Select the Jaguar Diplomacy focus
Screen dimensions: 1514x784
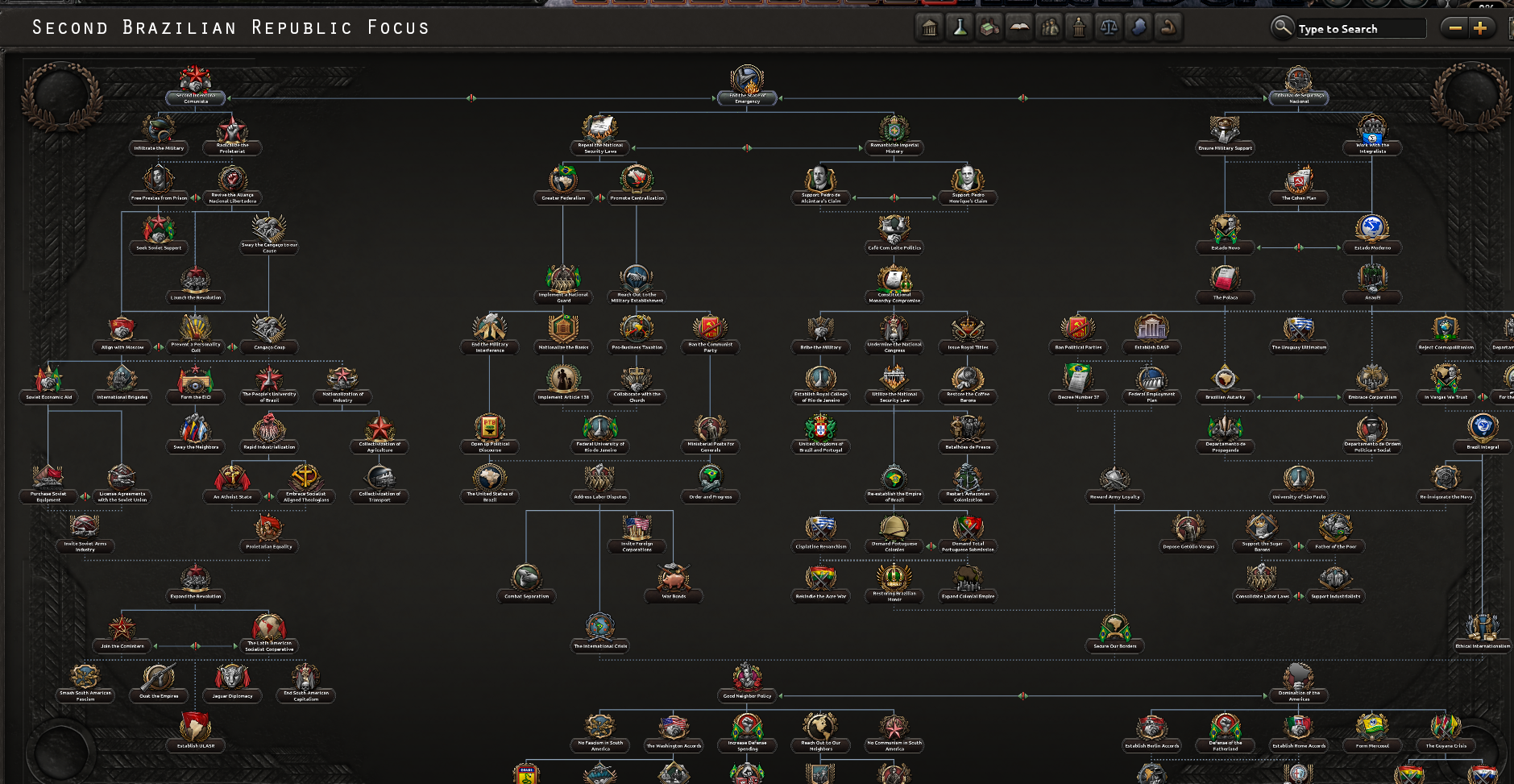tap(232, 683)
